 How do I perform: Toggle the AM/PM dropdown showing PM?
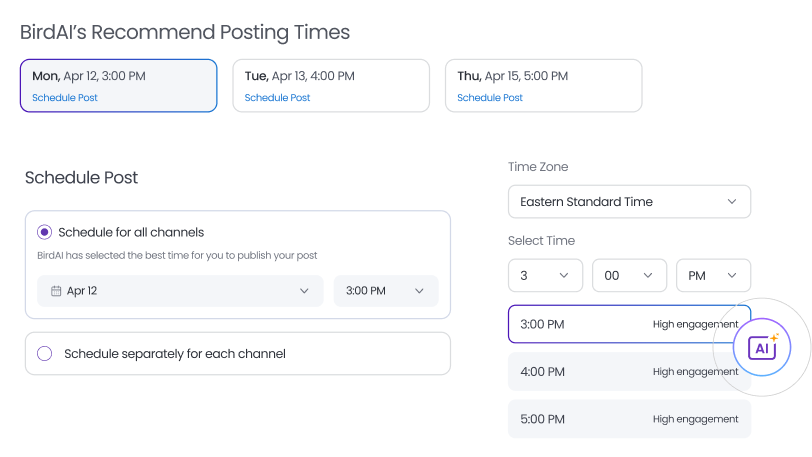click(x=713, y=274)
